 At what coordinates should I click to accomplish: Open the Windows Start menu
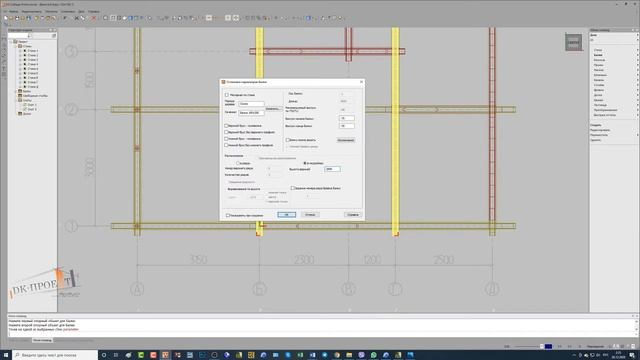pyautogui.click(x=6, y=355)
